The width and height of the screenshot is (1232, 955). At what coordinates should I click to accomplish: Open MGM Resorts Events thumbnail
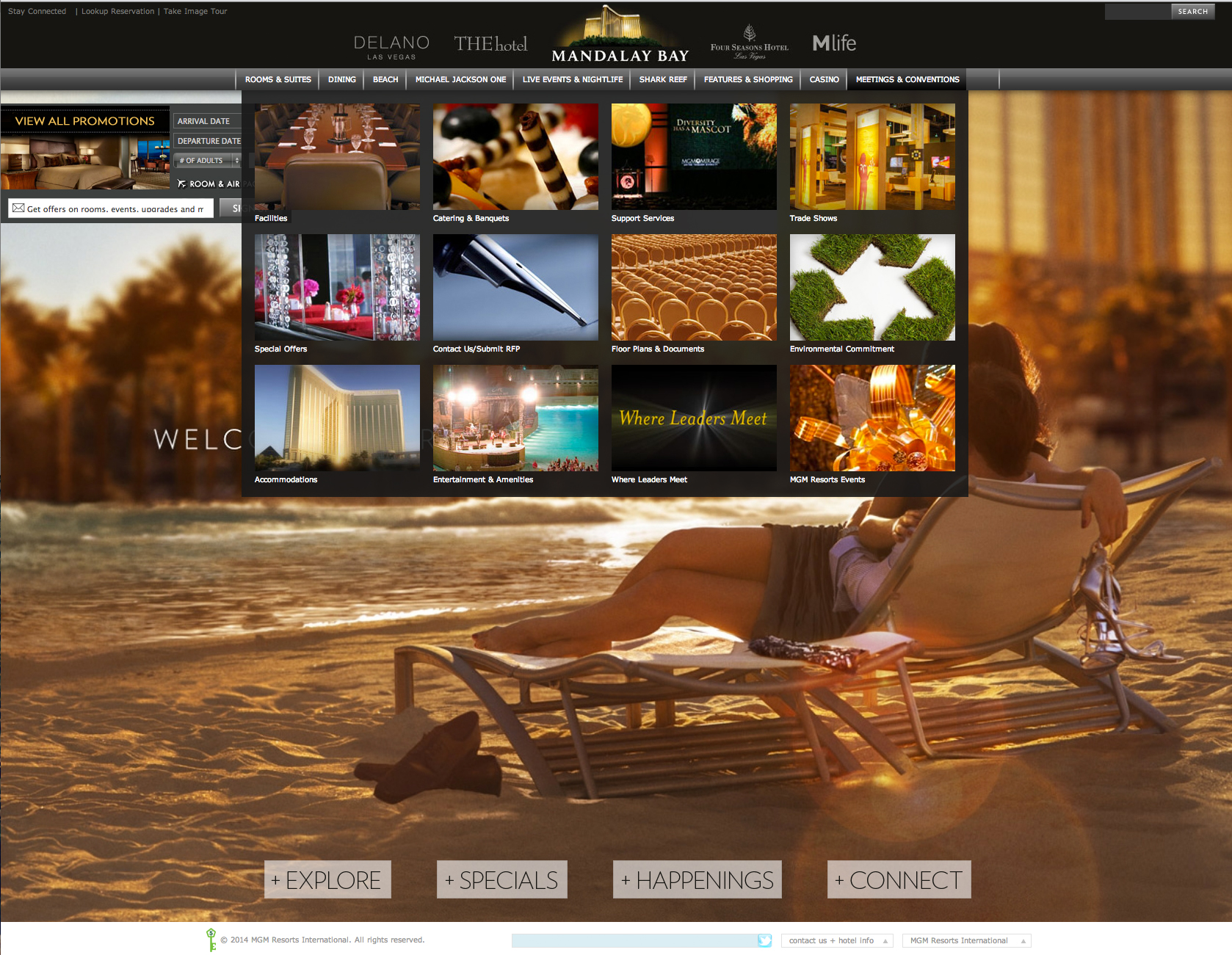[x=872, y=418]
